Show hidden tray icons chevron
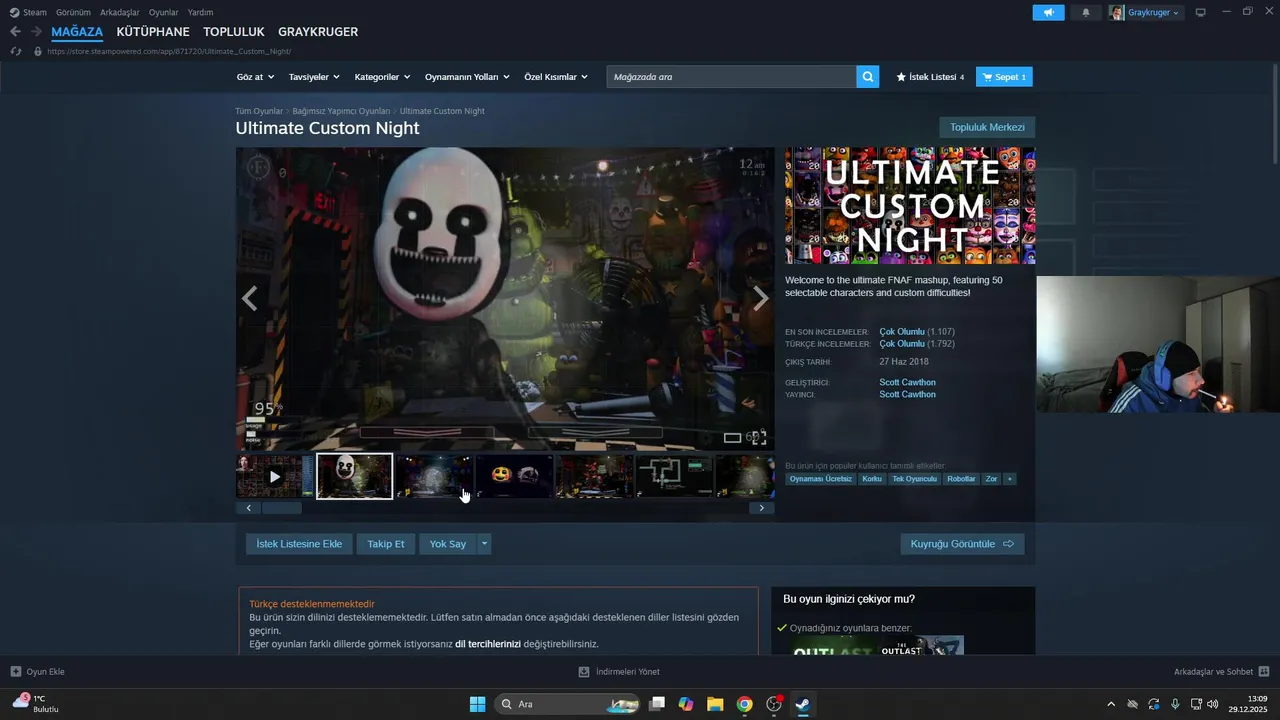Image resolution: width=1280 pixels, height=720 pixels. (x=1111, y=704)
